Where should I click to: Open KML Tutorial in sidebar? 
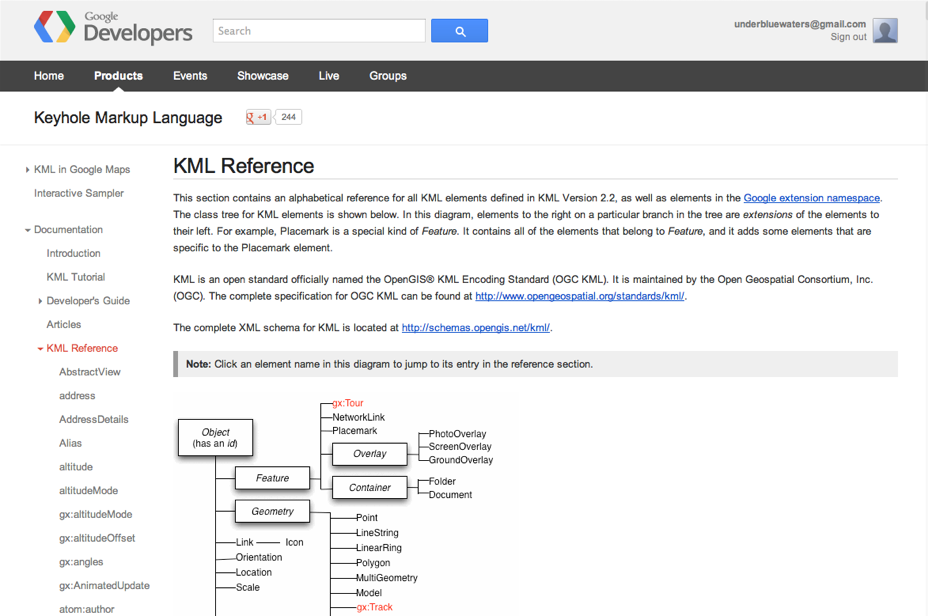(x=76, y=277)
